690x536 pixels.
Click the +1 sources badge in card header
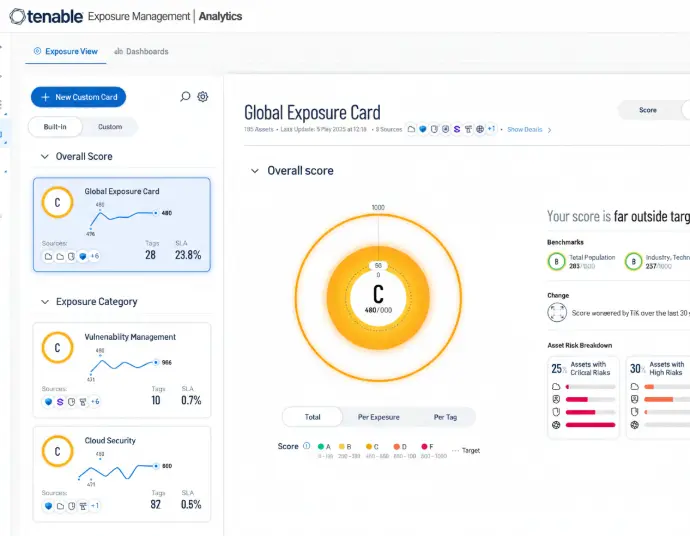pyautogui.click(x=492, y=129)
